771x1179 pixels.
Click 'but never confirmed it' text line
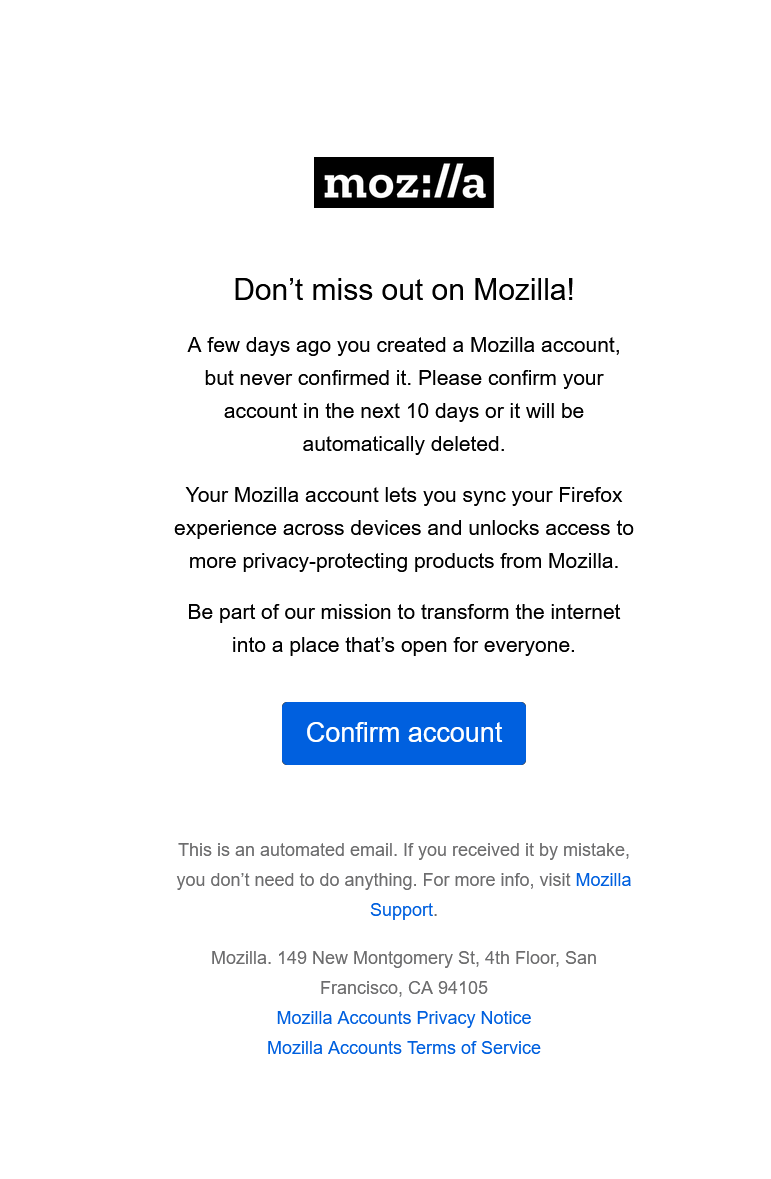coord(403,378)
